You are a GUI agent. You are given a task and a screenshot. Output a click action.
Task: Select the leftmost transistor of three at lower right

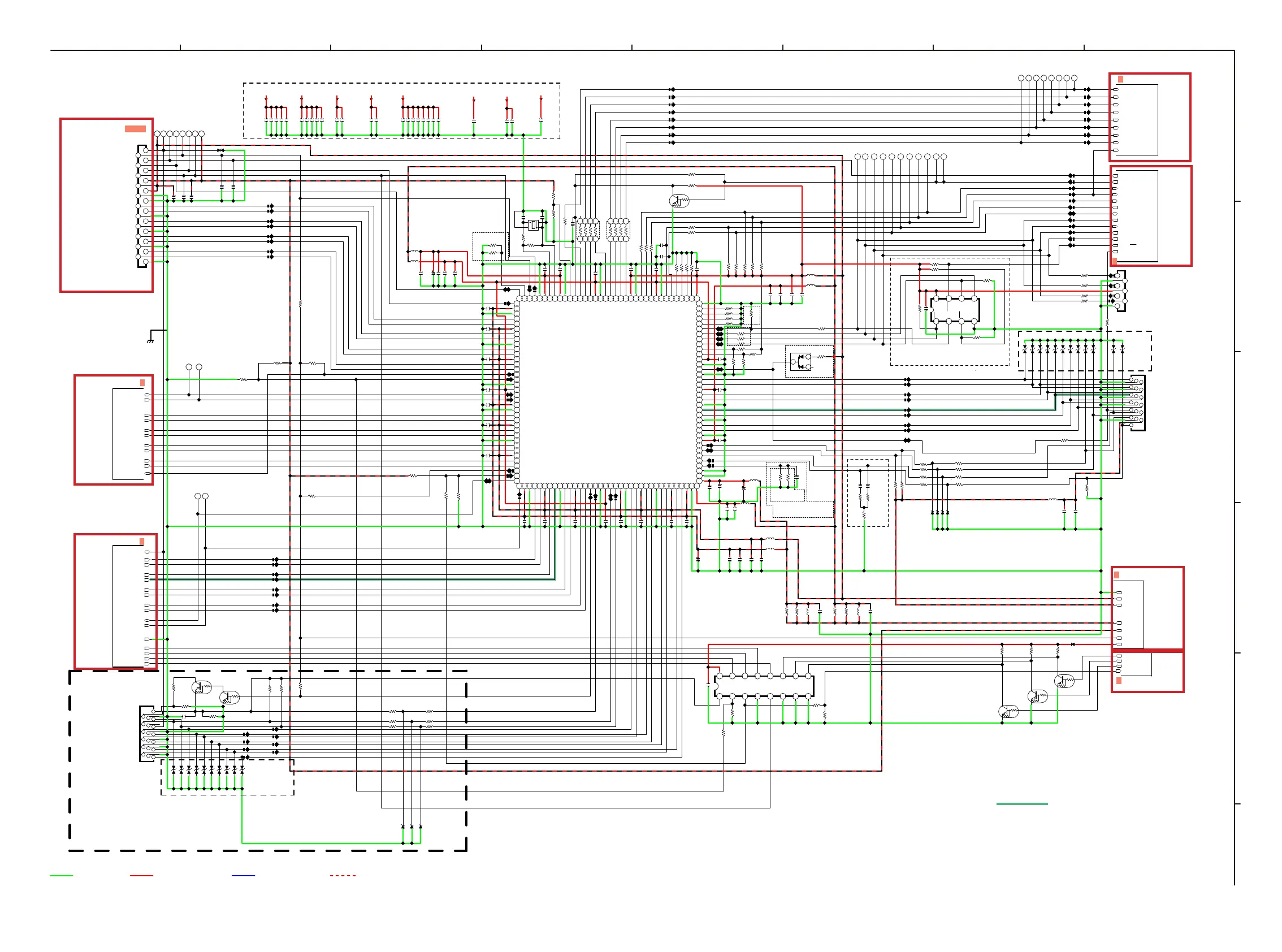pyautogui.click(x=1008, y=712)
